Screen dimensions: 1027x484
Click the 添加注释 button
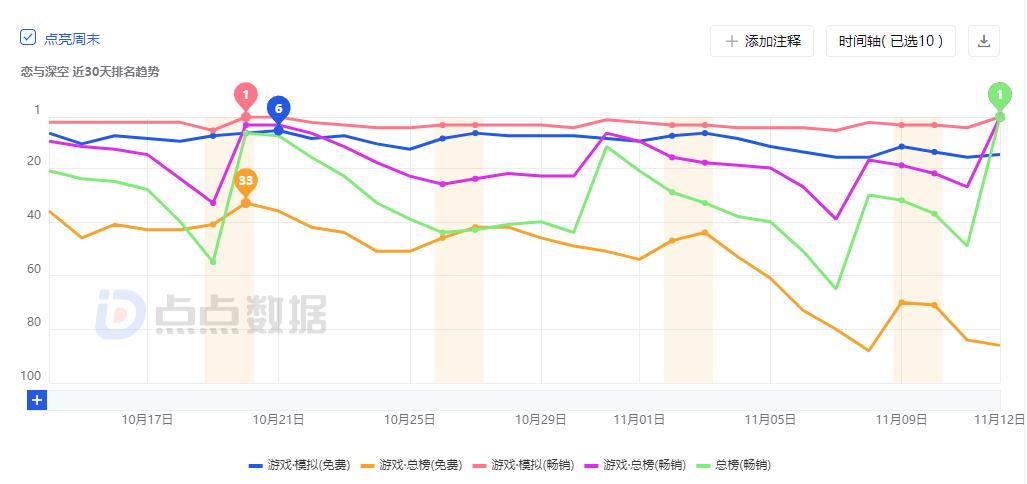[x=762, y=41]
